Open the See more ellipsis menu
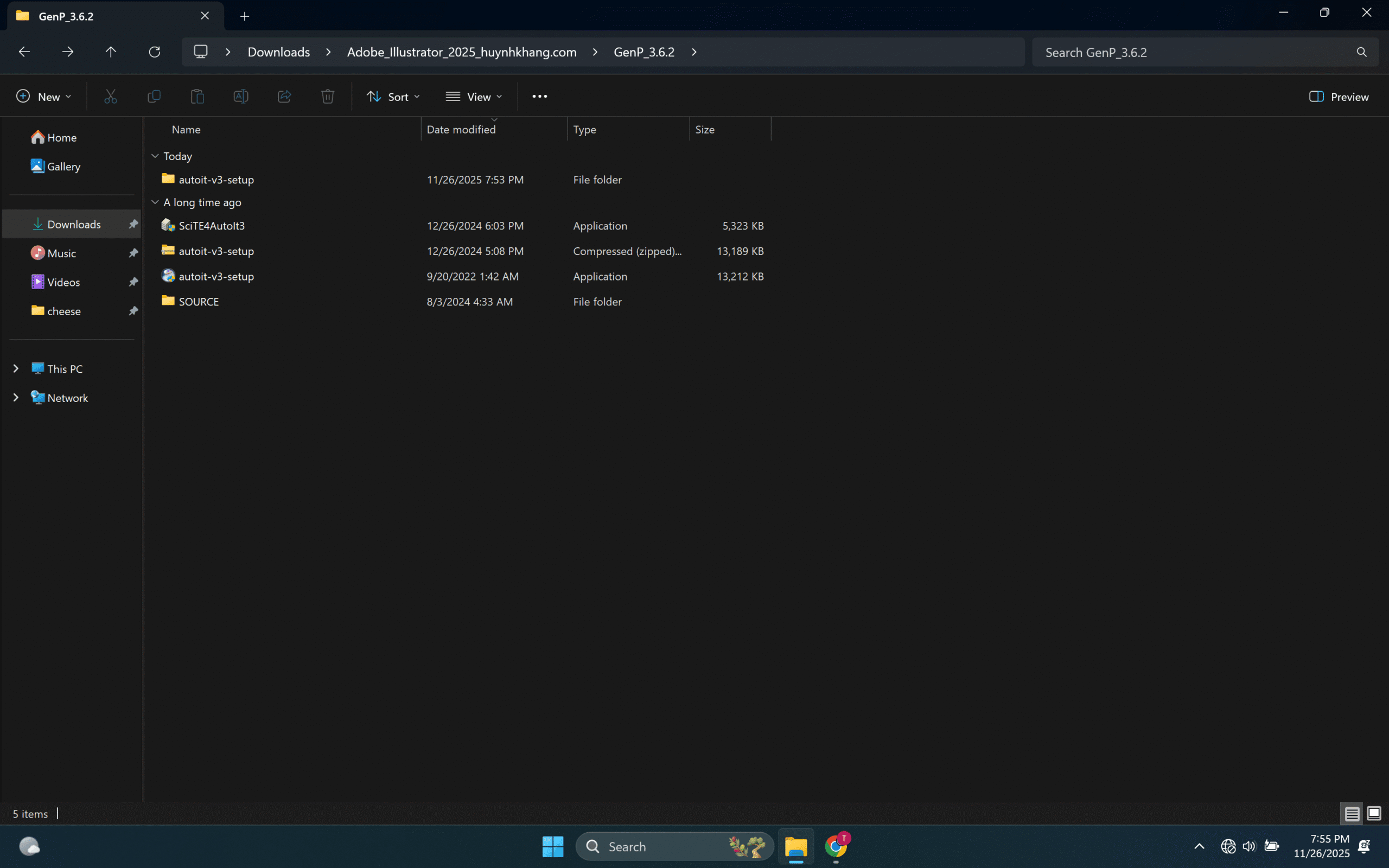The image size is (1389, 868). 539,97
